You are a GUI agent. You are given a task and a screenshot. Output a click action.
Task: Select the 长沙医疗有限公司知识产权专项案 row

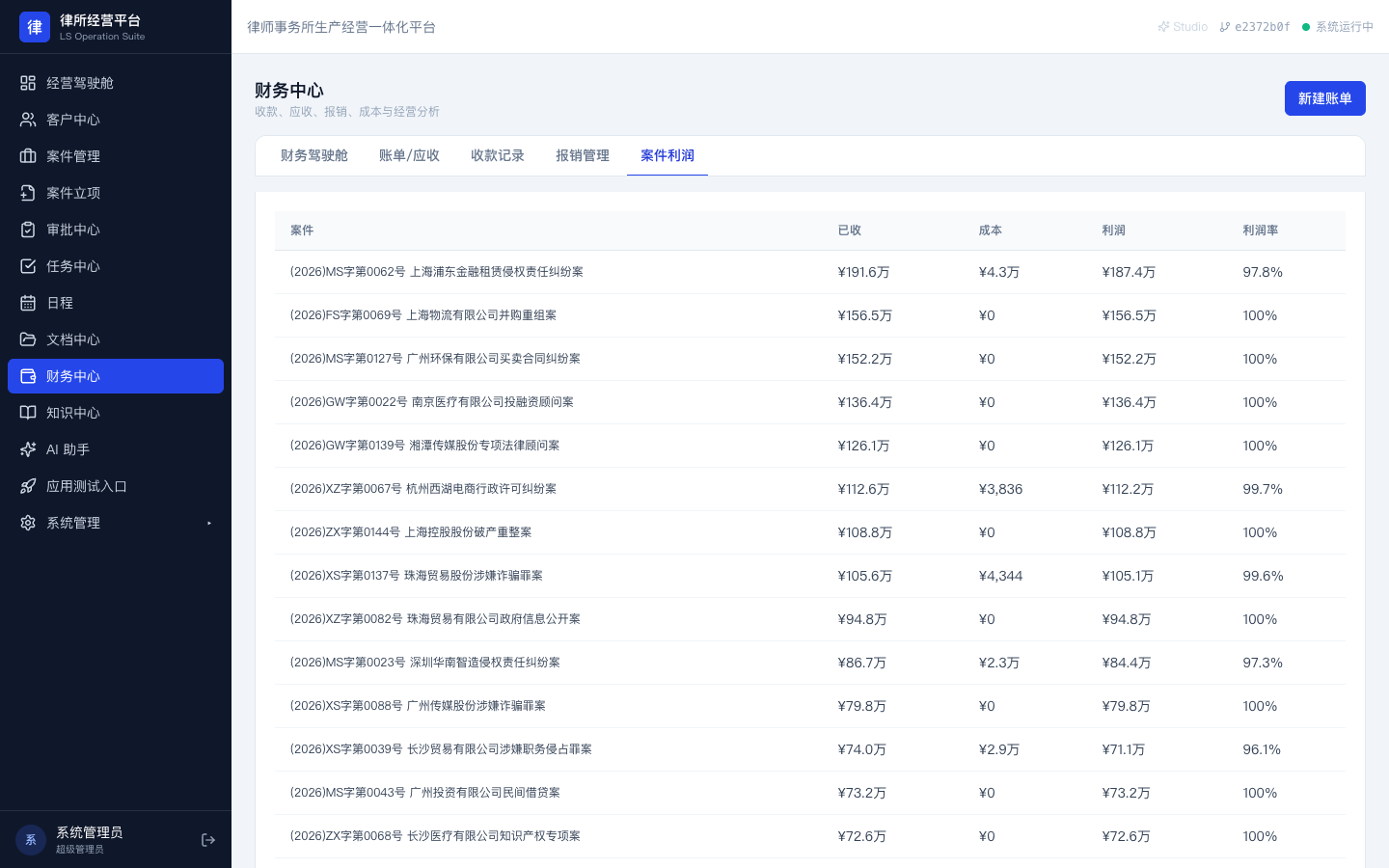810,836
